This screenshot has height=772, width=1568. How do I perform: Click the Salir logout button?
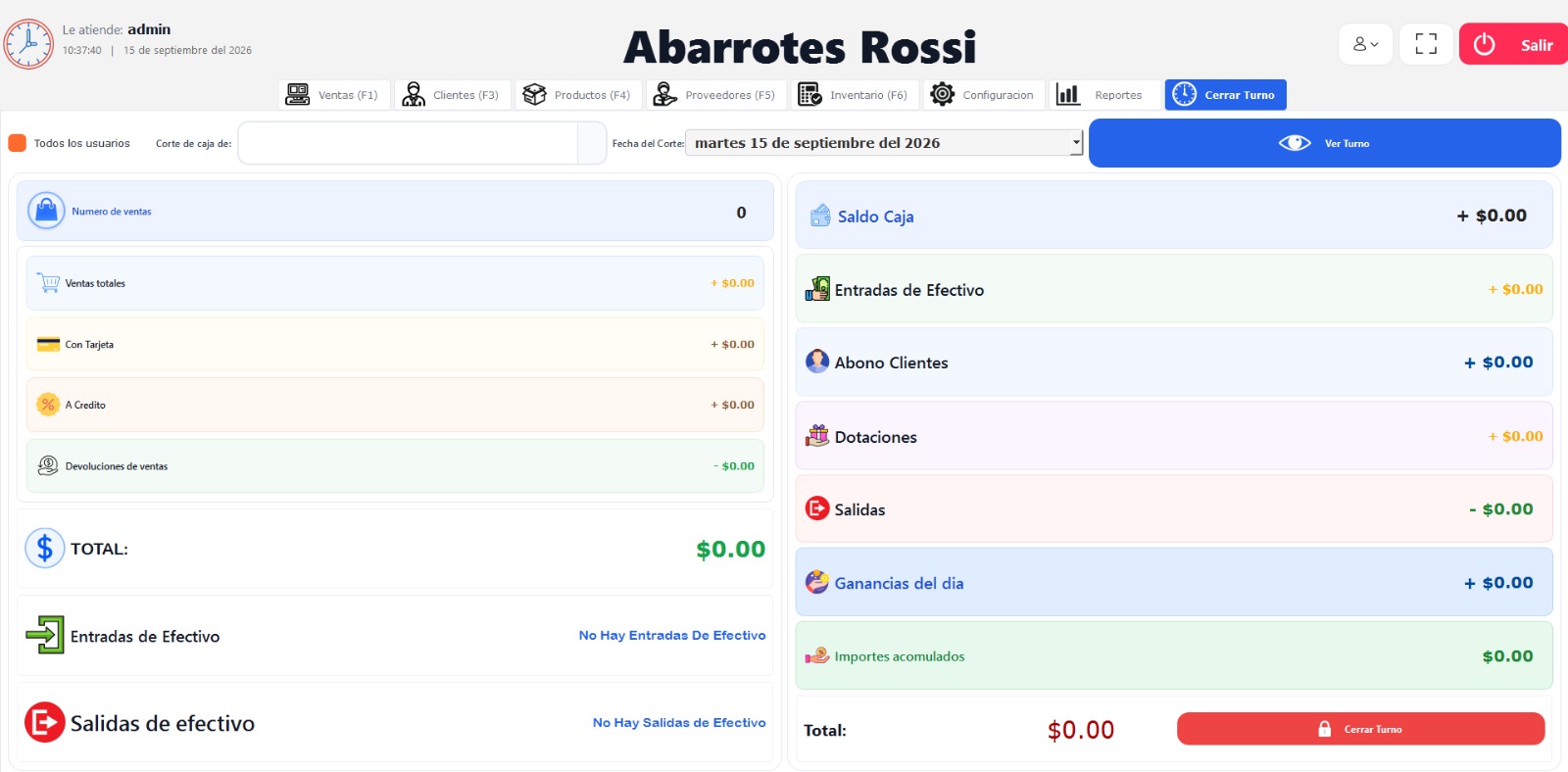tap(1513, 44)
